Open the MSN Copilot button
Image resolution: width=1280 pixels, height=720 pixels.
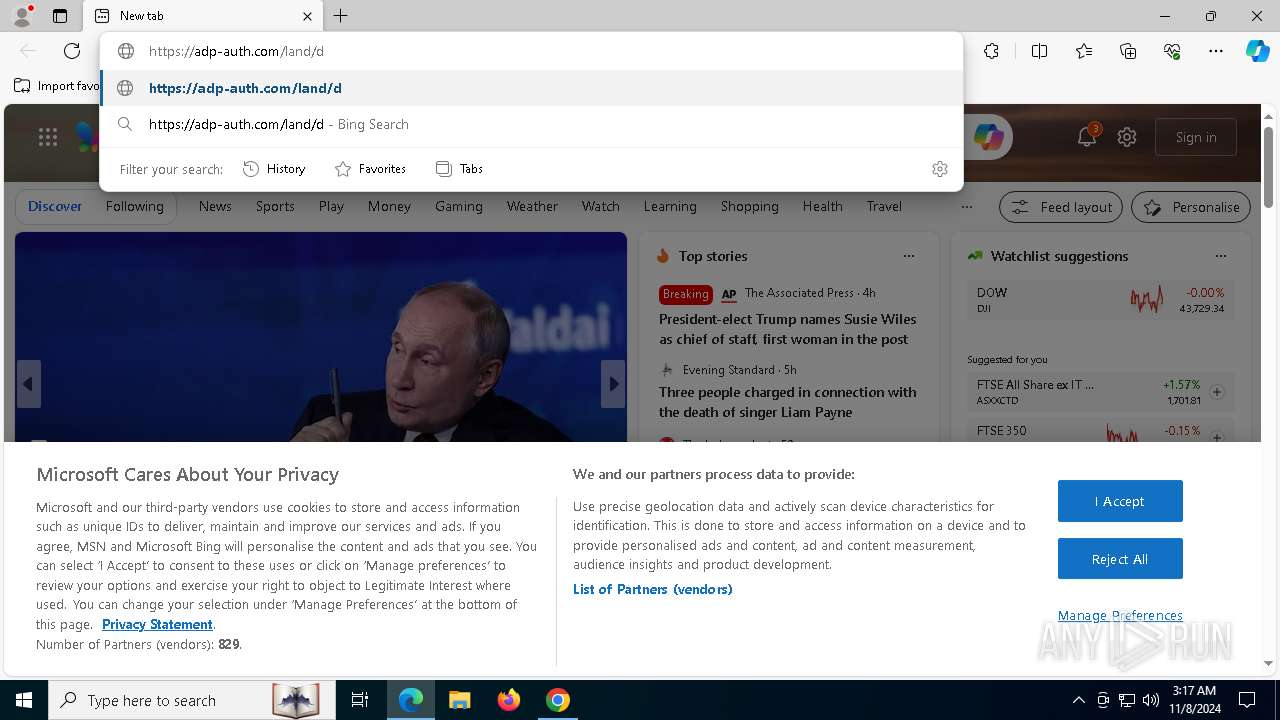(x=988, y=137)
